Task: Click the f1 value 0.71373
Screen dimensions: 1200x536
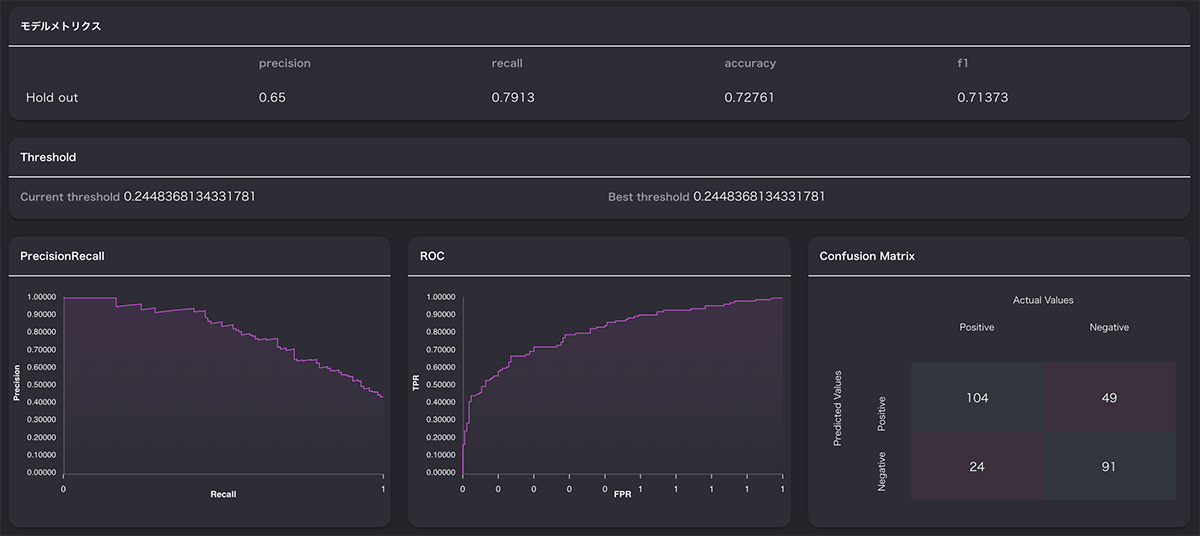Action: (x=981, y=98)
